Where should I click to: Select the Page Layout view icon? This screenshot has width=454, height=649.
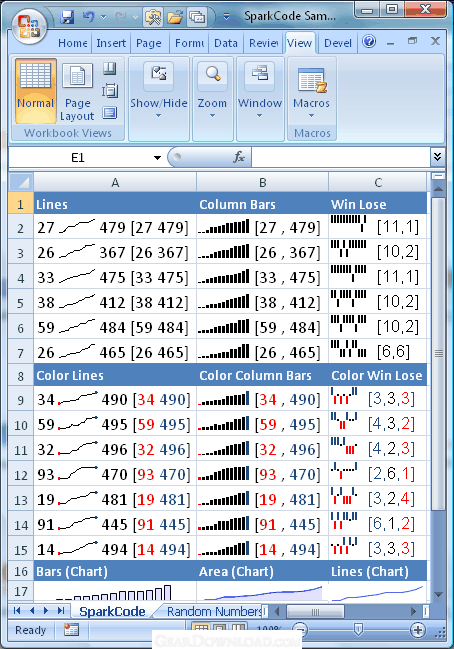point(77,91)
